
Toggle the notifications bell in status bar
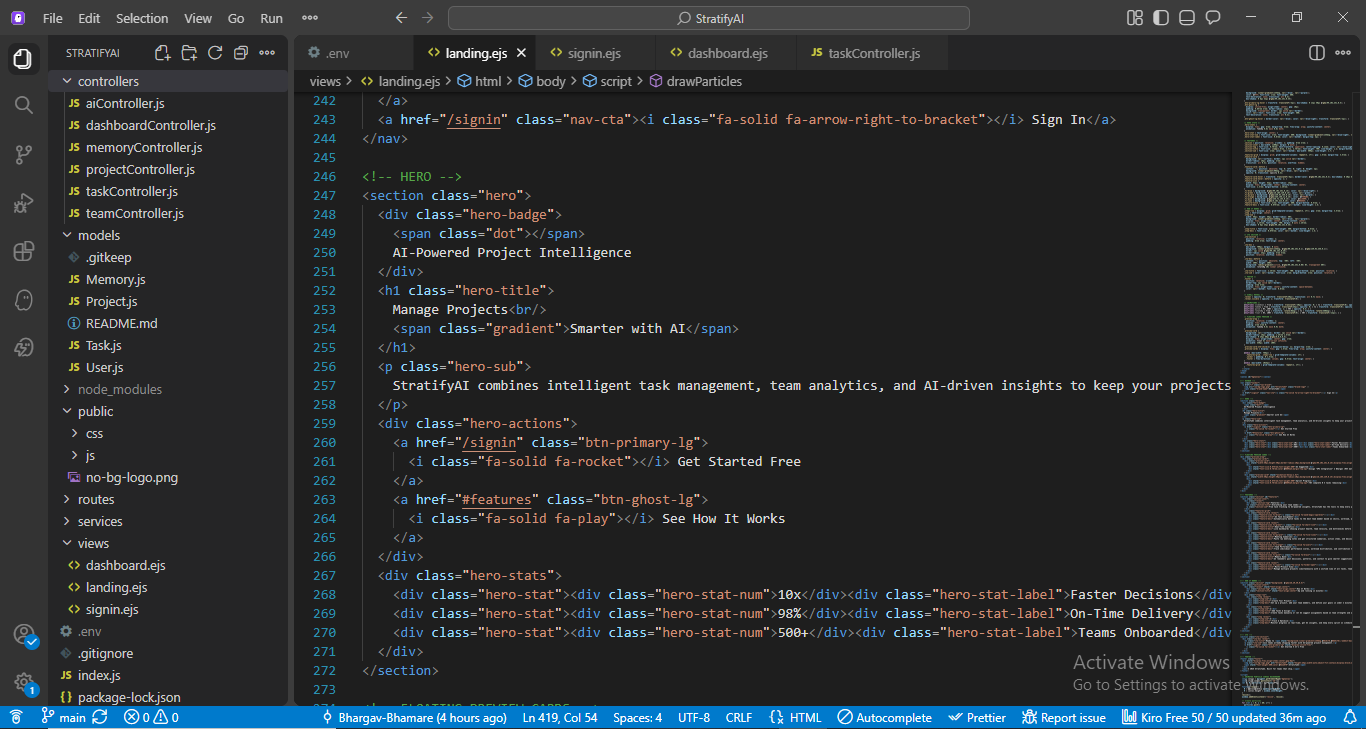point(1352,717)
